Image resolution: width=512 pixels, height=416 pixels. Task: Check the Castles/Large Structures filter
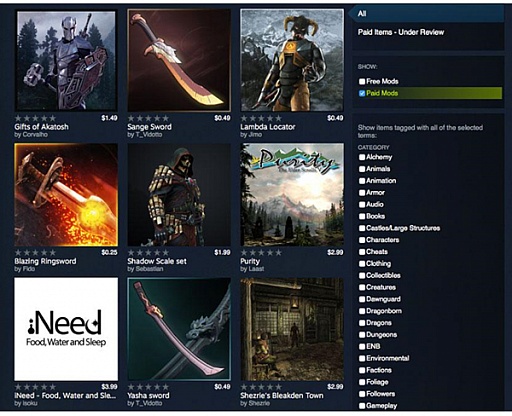click(362, 228)
